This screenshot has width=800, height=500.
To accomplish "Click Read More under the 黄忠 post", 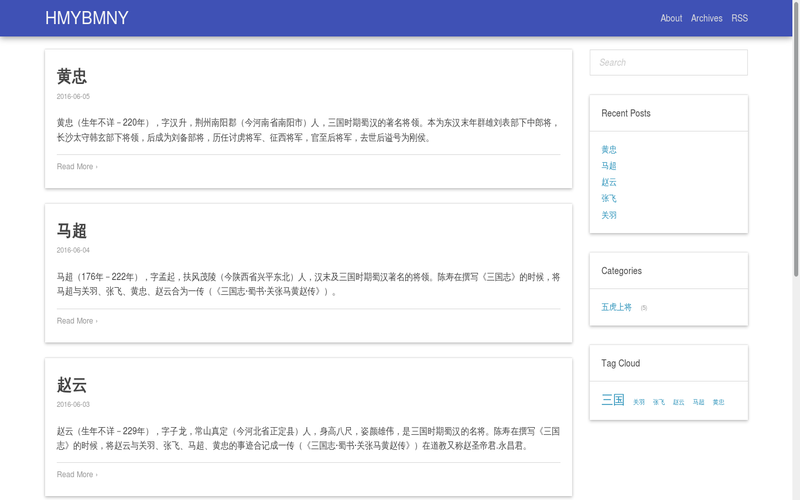I will click(76, 167).
